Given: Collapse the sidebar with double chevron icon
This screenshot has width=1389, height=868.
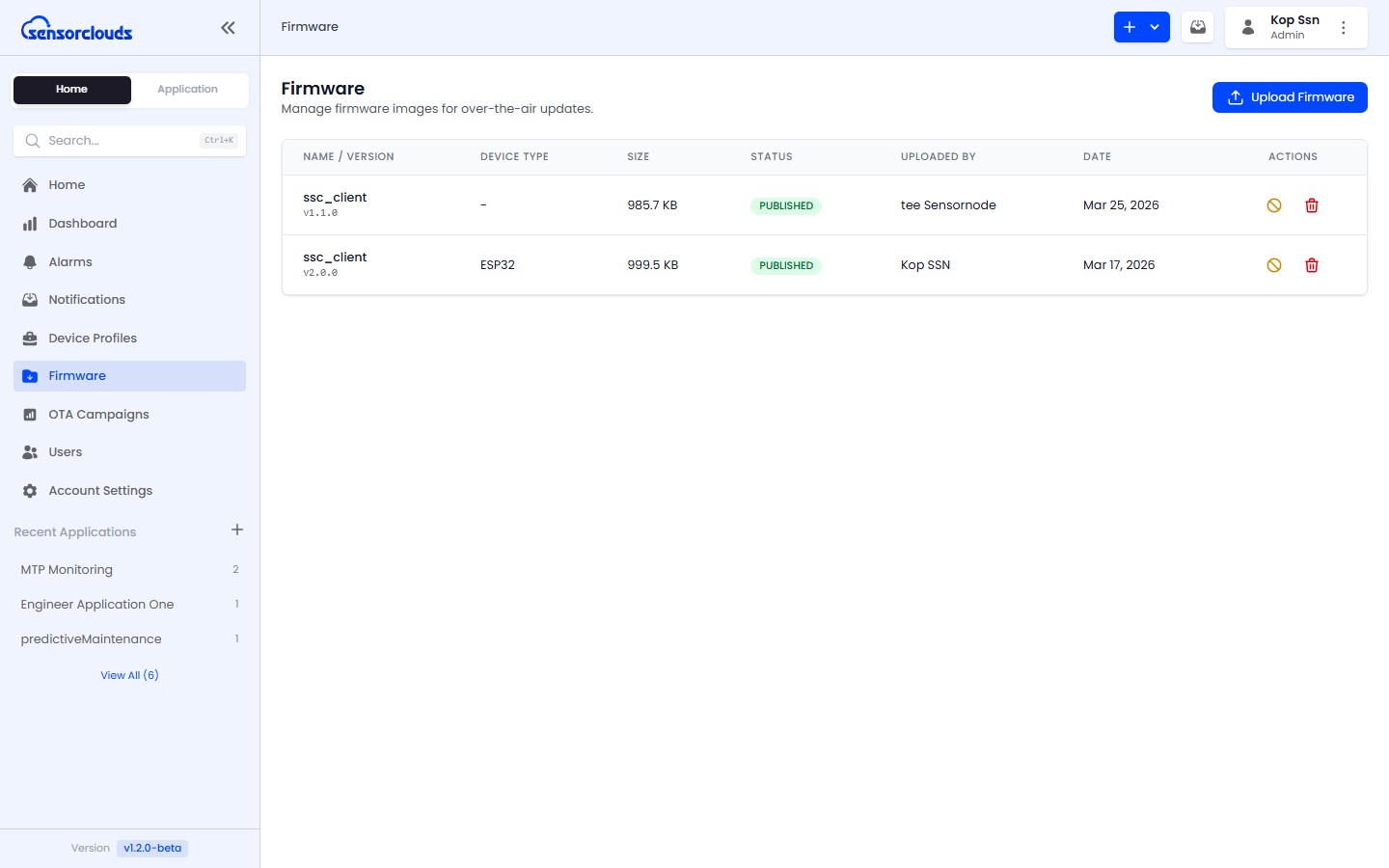Looking at the screenshot, I should point(228,28).
